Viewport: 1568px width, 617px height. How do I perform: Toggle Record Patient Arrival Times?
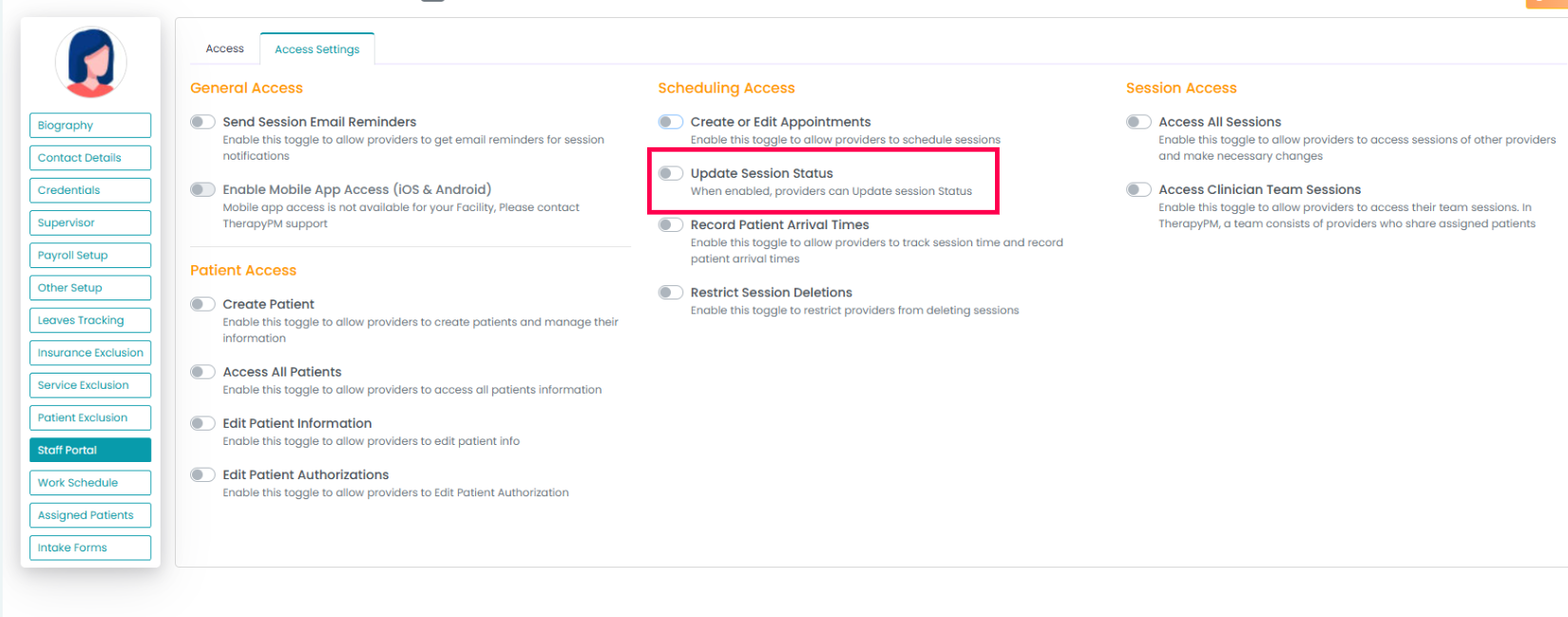(671, 224)
